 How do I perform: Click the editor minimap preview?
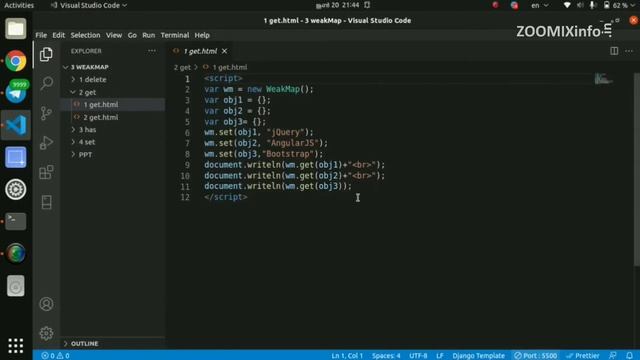click(x=603, y=78)
